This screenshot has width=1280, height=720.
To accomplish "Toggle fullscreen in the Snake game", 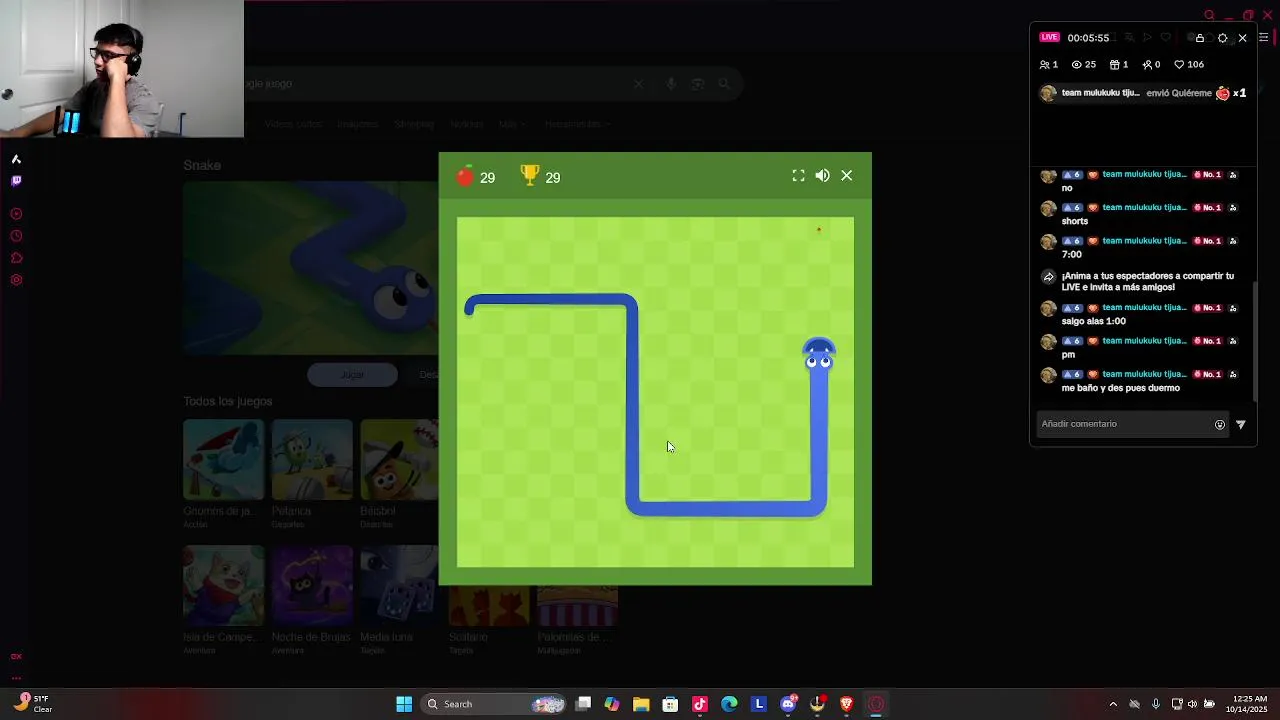I will (x=798, y=176).
